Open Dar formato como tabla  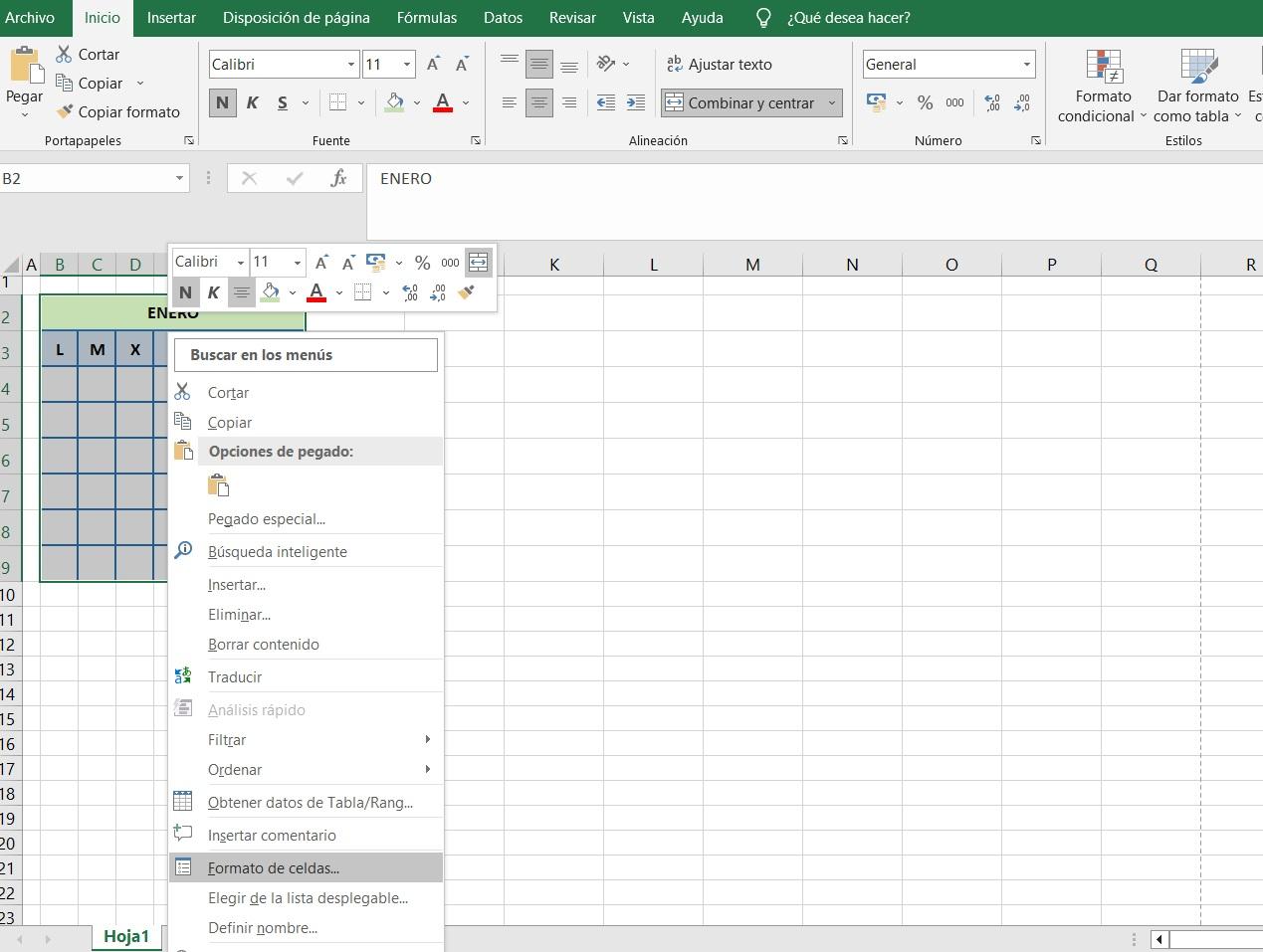point(1197,87)
